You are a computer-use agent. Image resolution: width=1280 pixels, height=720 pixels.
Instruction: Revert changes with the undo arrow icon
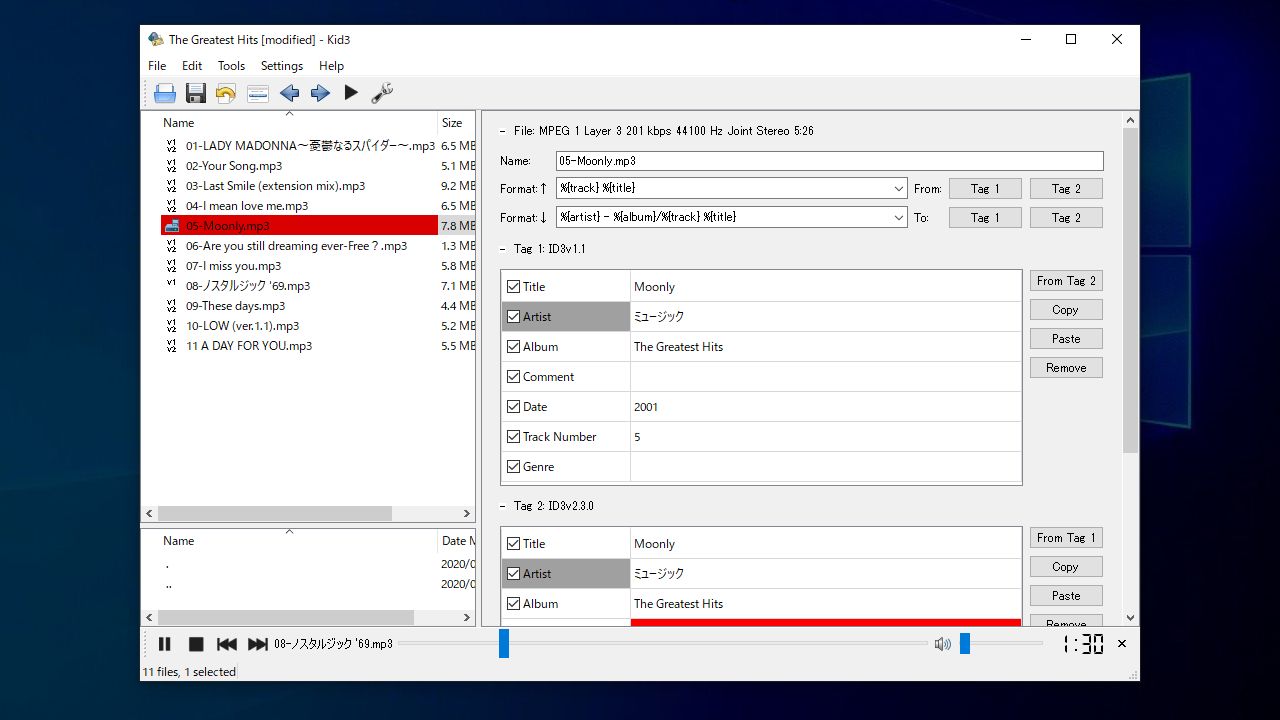pos(226,93)
